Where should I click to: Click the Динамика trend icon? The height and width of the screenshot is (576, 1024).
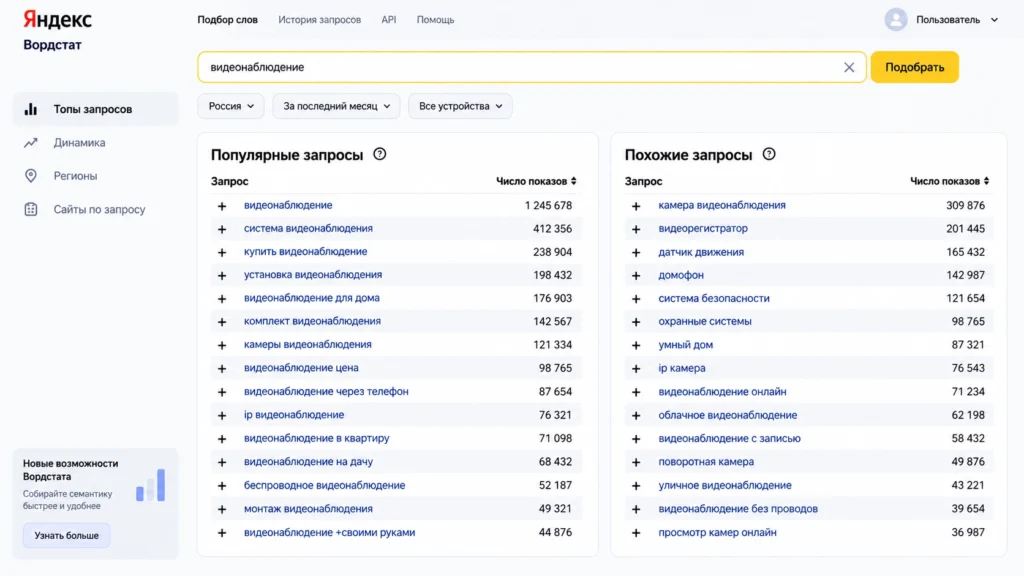(x=31, y=142)
